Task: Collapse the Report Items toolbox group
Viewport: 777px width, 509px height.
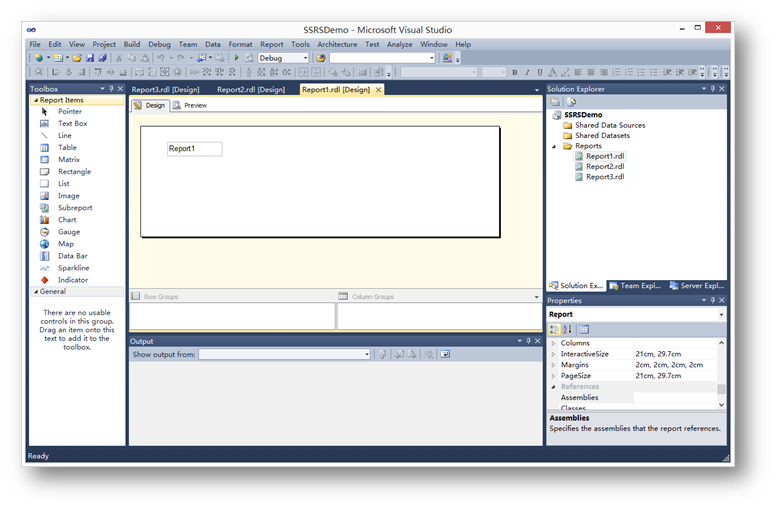Action: [x=36, y=100]
